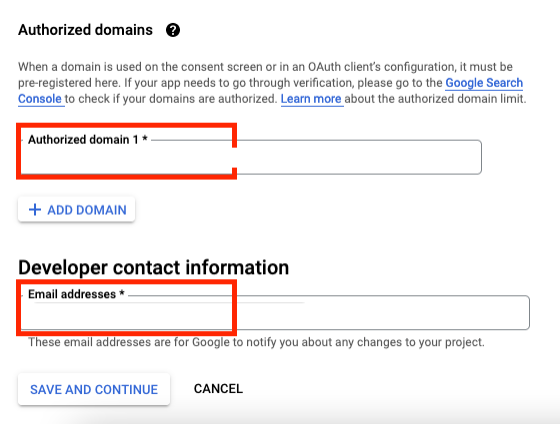Focus the Authorized domain 1 input field
The width and height of the screenshot is (560, 424).
click(x=251, y=157)
